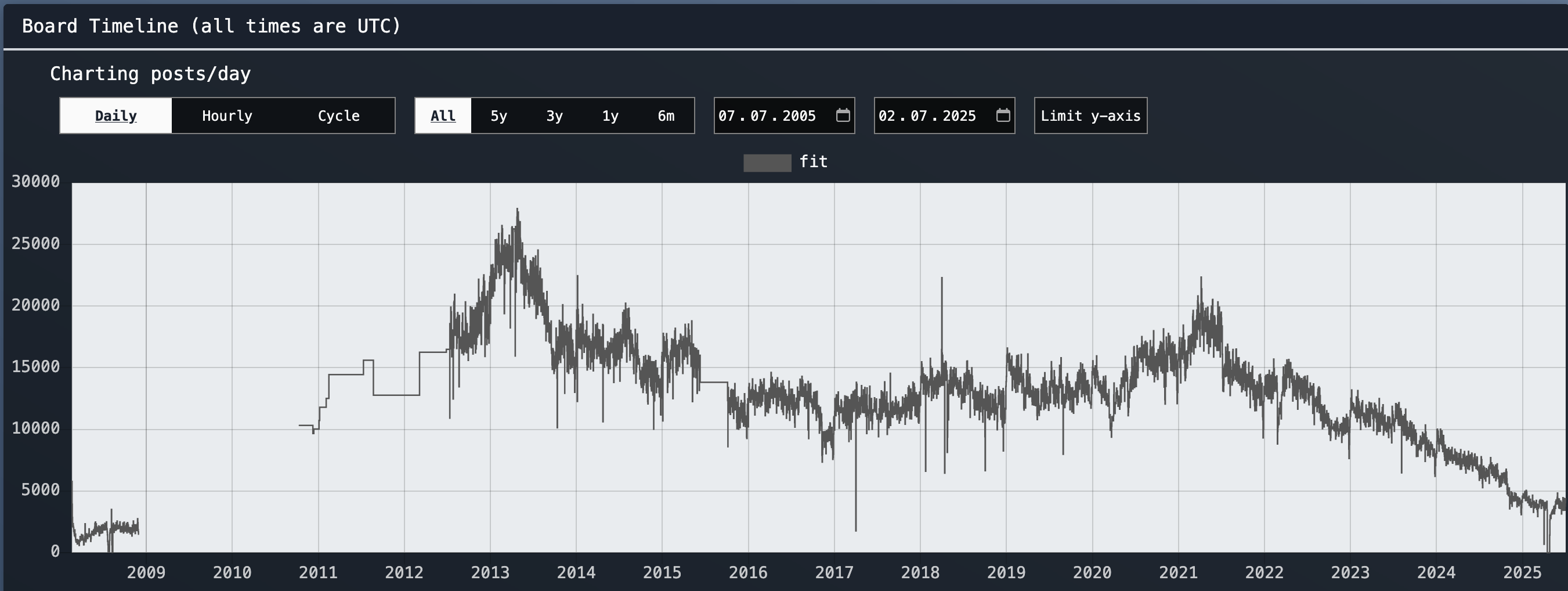Click the 30000 y-axis label
The image size is (1568, 591).
(x=36, y=181)
